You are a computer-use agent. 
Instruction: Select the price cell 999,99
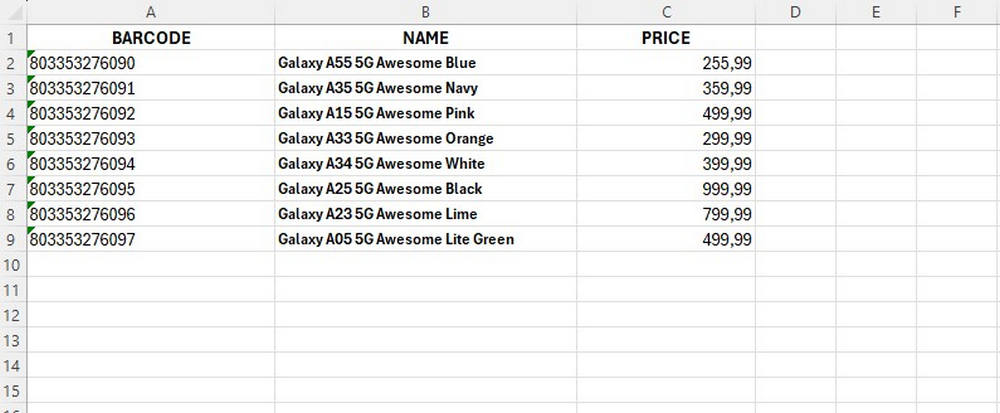coord(665,188)
